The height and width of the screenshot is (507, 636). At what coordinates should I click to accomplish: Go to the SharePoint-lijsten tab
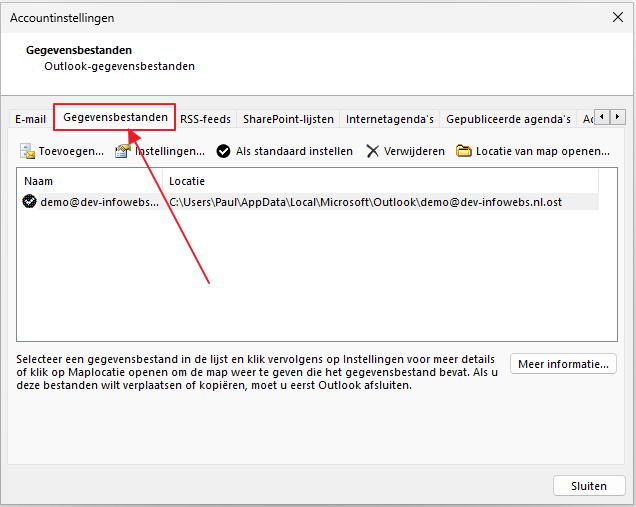coord(288,119)
